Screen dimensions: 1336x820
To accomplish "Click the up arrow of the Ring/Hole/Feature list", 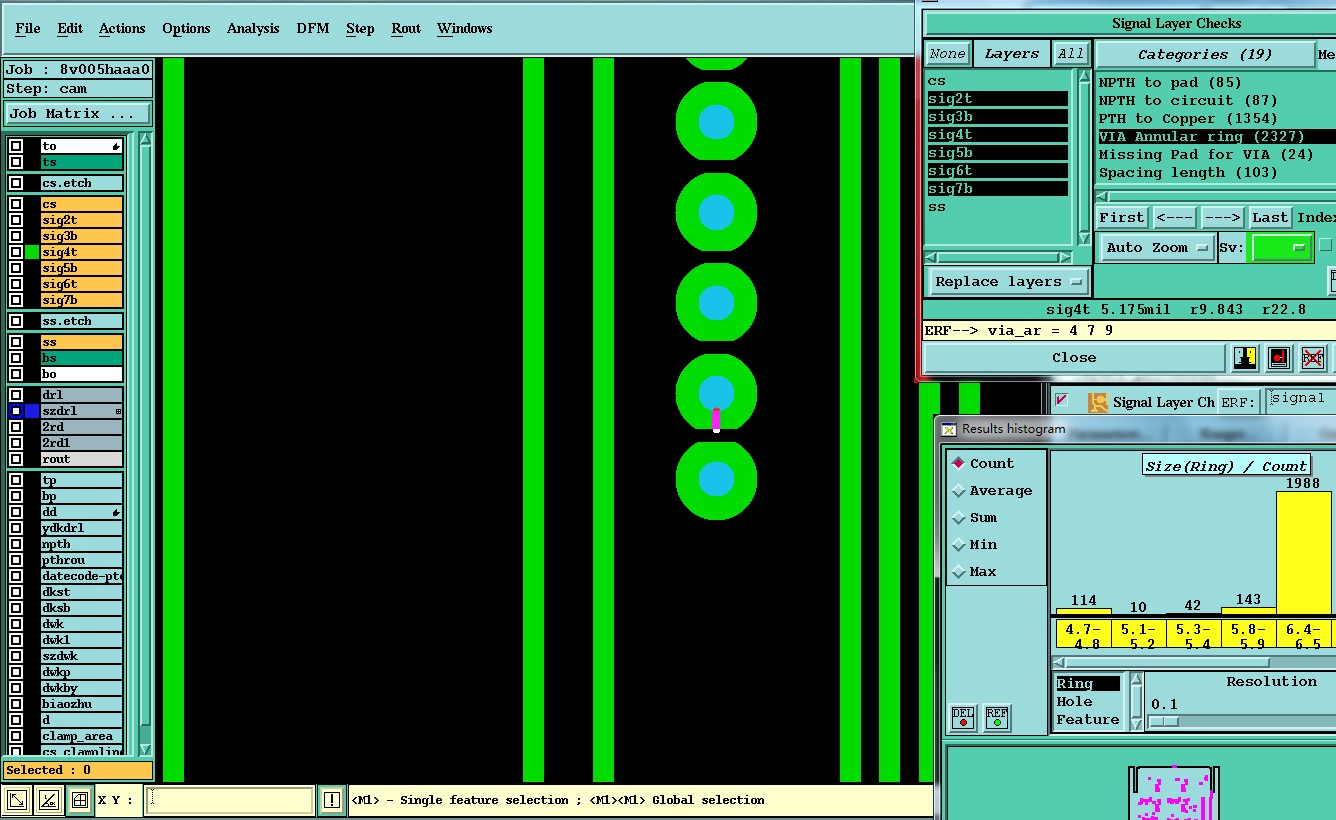I will (1136, 679).
